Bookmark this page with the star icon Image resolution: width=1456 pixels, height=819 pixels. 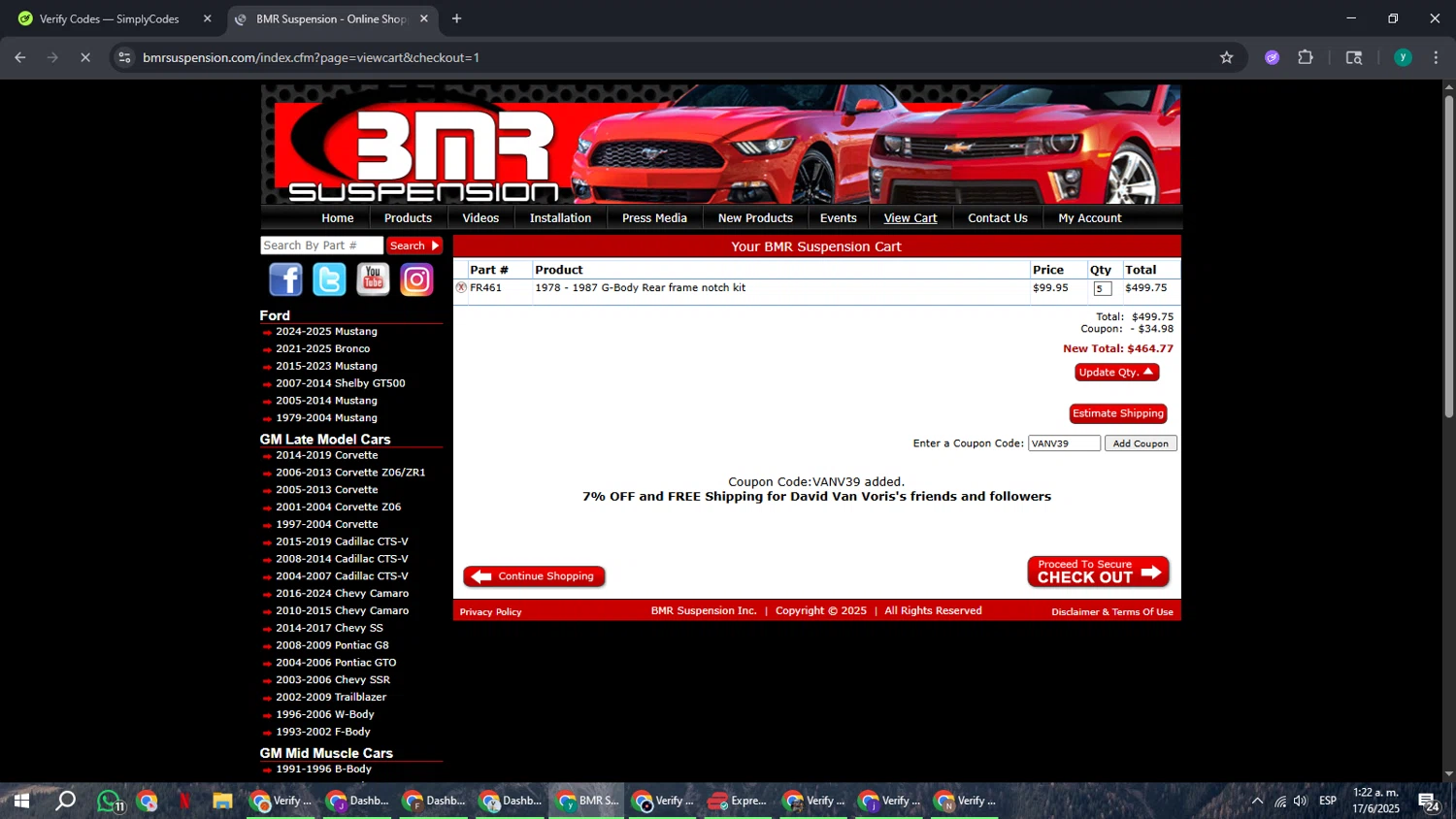[1226, 57]
